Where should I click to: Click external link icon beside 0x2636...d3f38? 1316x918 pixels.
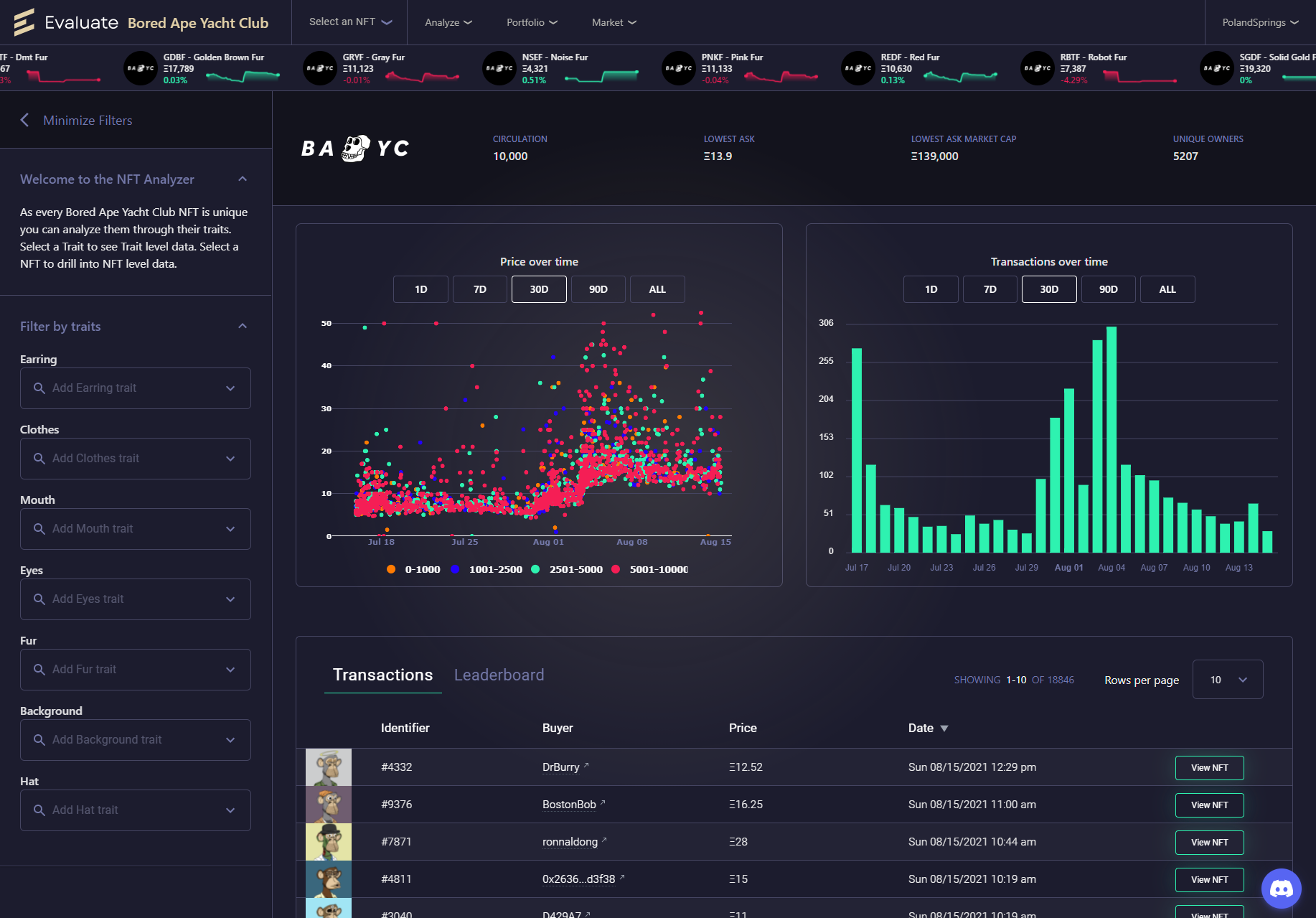point(622,877)
